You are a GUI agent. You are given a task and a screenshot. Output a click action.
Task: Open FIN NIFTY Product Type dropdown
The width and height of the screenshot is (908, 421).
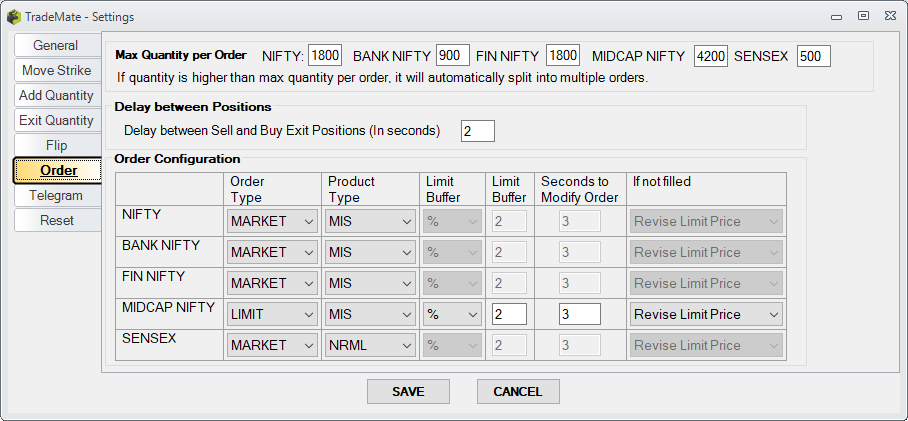[x=370, y=283]
